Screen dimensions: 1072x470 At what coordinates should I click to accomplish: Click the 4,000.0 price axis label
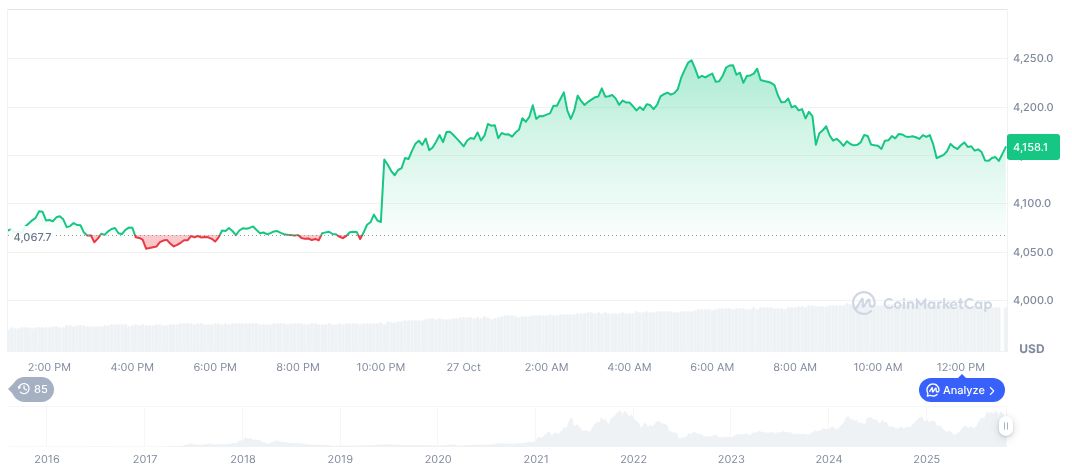pyautogui.click(x=1033, y=300)
